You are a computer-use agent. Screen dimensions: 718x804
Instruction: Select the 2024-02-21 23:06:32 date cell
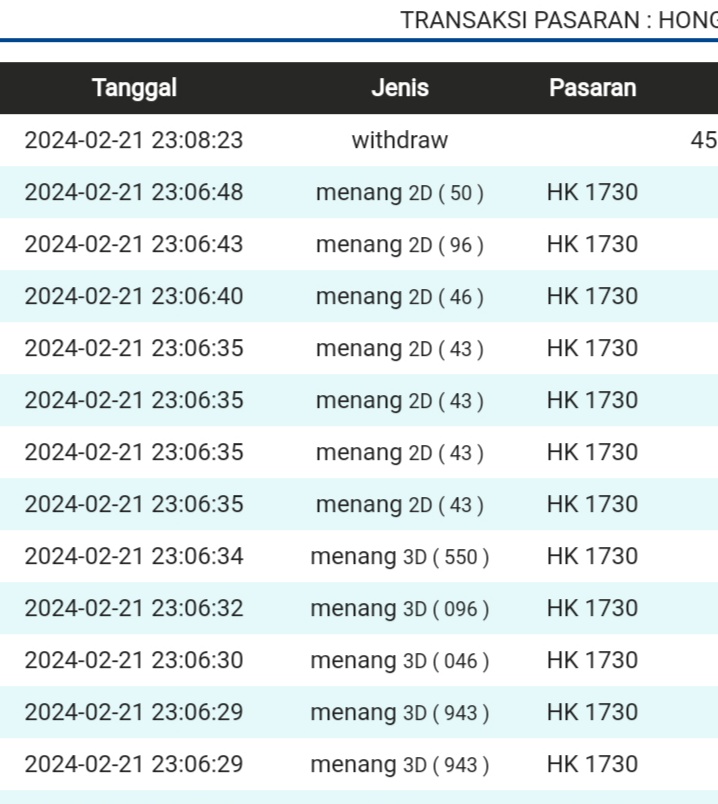134,608
